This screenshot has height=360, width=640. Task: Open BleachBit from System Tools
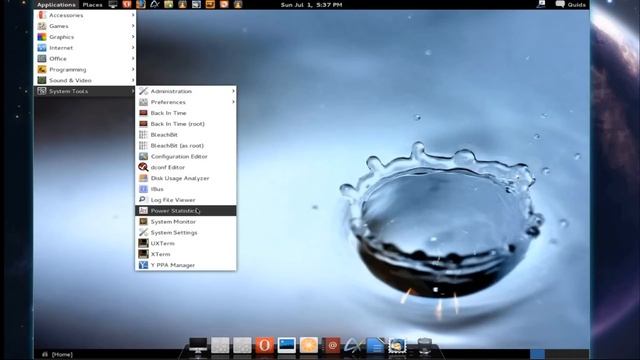pos(186,135)
